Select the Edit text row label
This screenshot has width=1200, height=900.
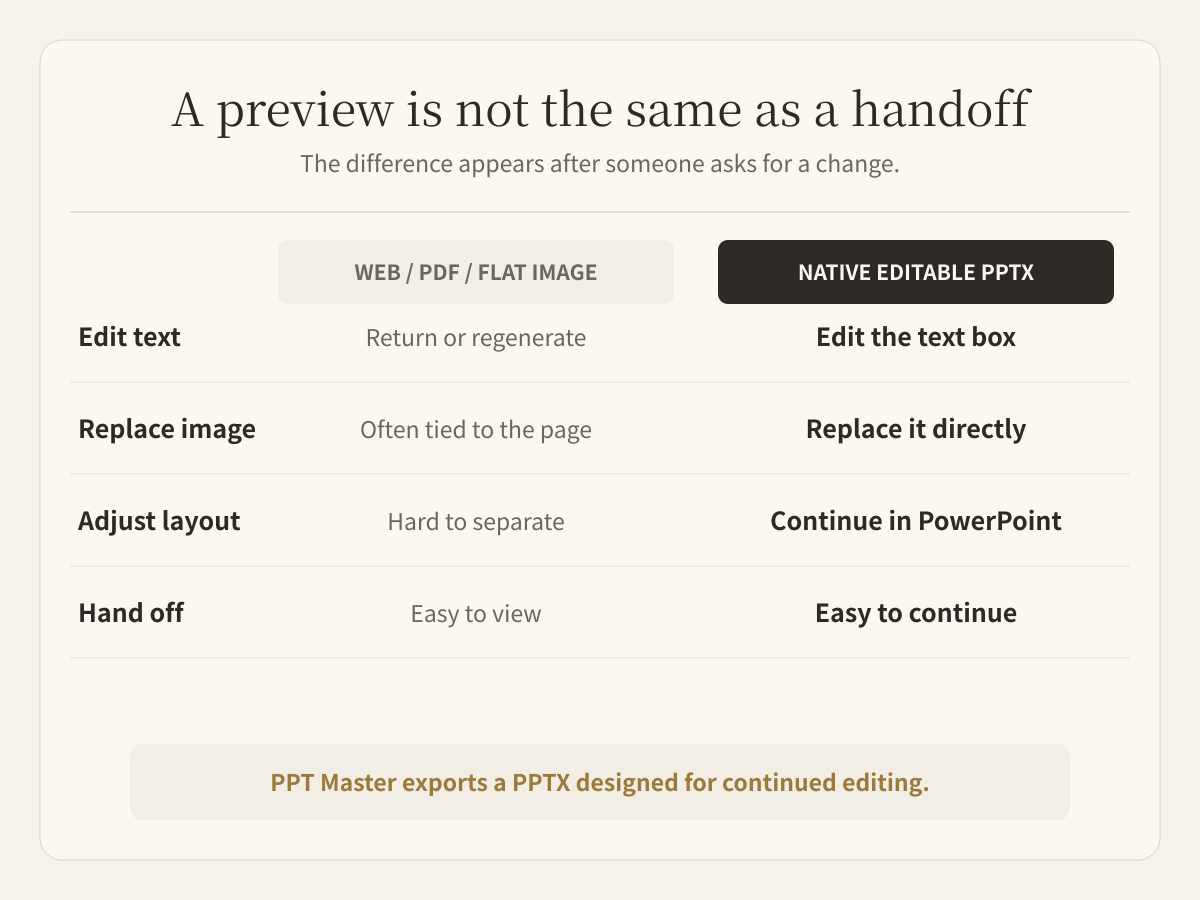(129, 337)
